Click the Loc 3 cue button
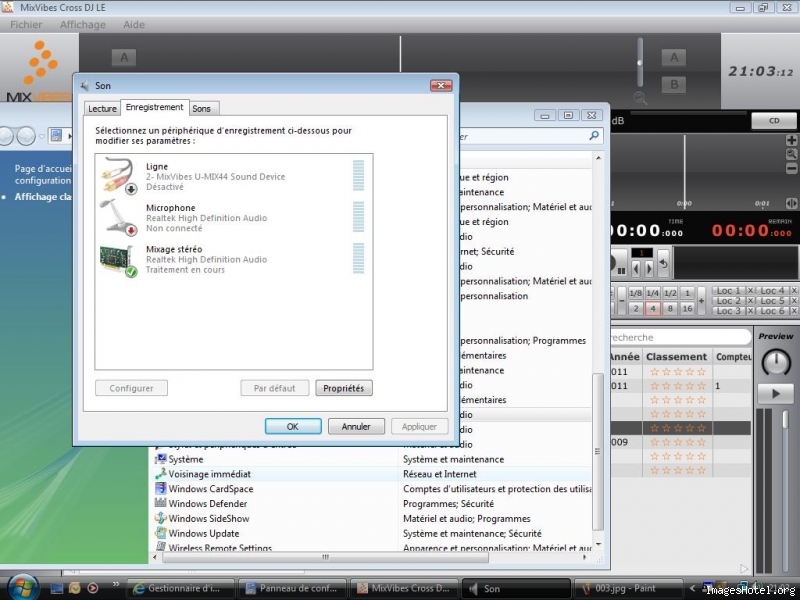This screenshot has height=600, width=800. (729, 311)
